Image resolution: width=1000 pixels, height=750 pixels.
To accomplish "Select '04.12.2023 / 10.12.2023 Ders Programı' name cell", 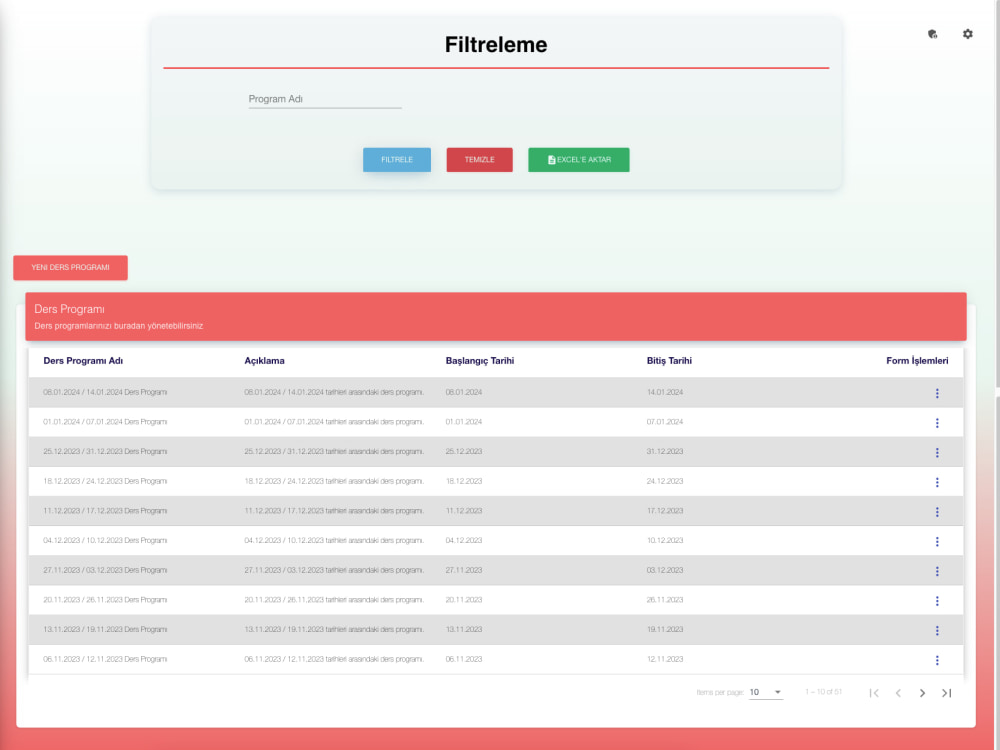I will (105, 540).
